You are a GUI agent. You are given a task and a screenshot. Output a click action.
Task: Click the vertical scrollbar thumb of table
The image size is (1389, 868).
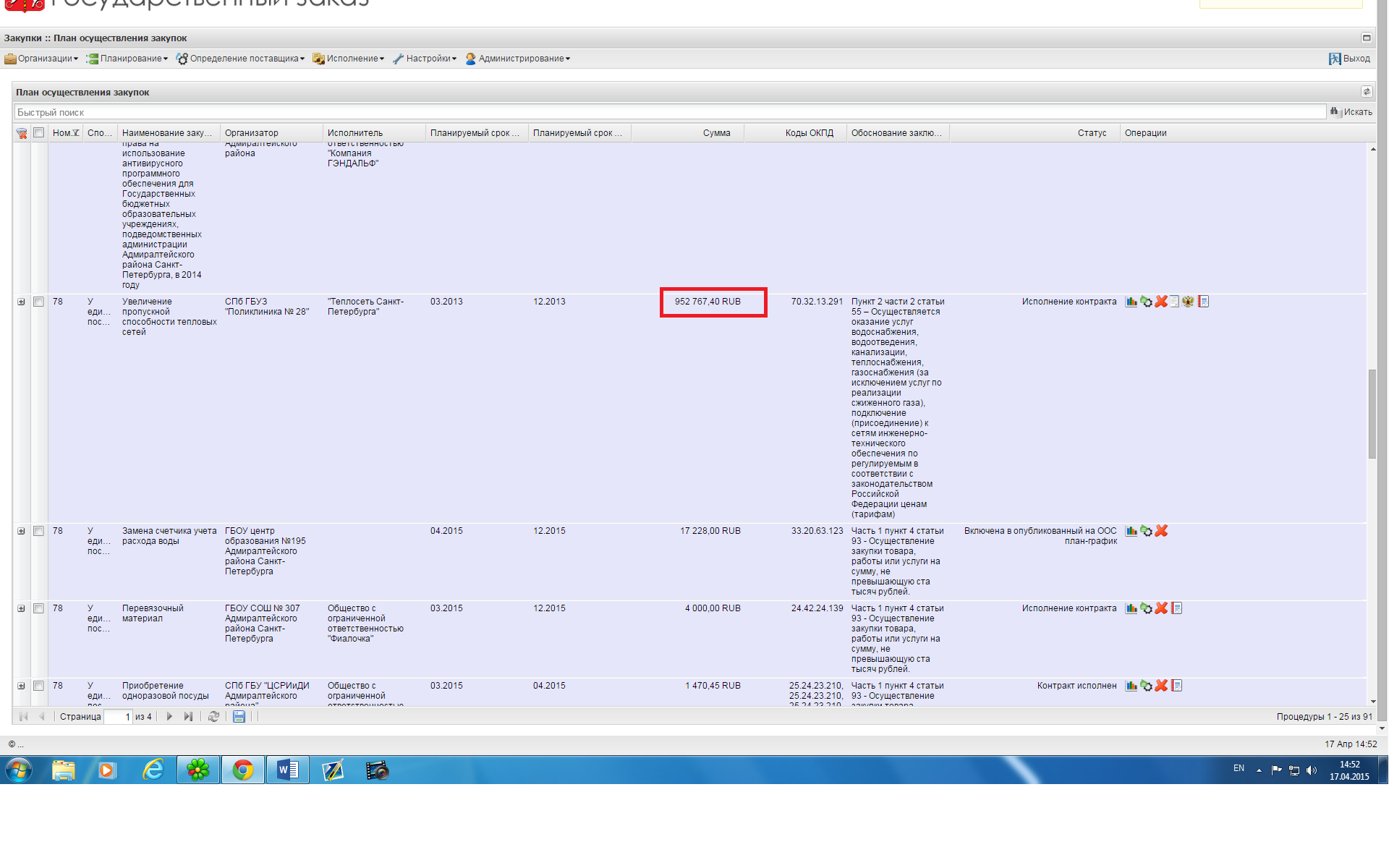1372,414
